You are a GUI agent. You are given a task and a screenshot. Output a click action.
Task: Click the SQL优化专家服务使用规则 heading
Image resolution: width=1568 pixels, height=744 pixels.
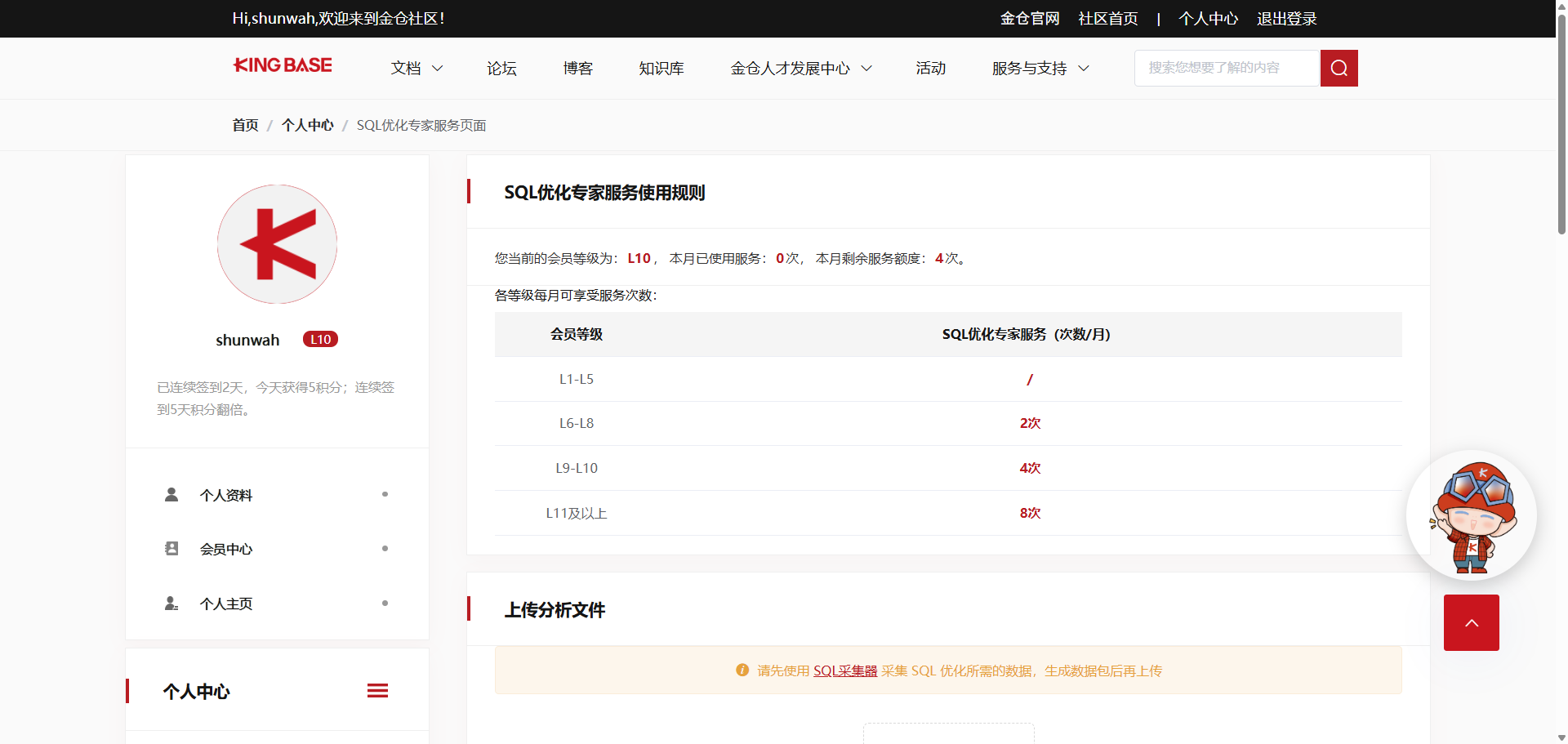(x=604, y=193)
